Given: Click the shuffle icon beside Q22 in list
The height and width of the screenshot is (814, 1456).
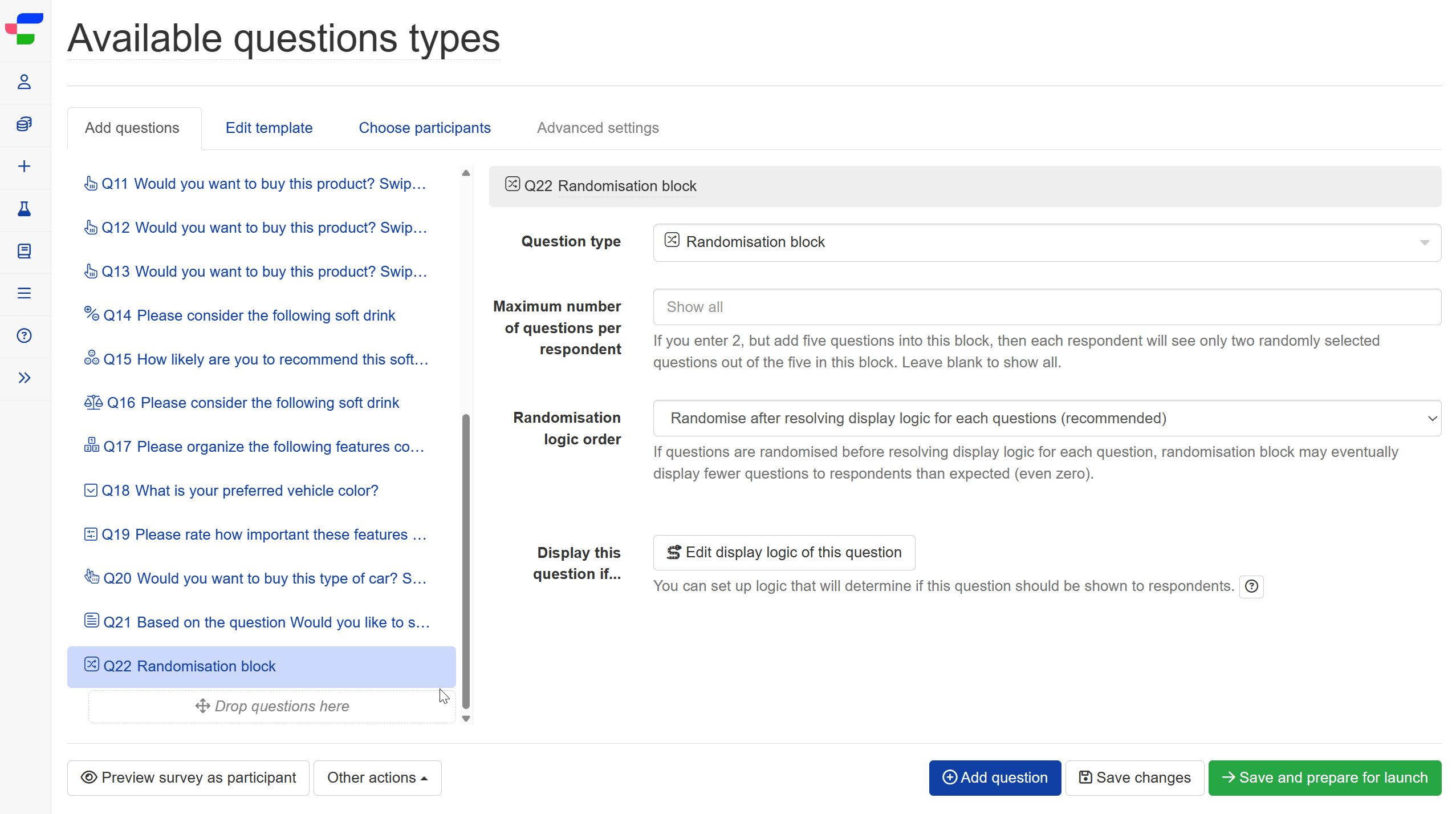Looking at the screenshot, I should 91,664.
